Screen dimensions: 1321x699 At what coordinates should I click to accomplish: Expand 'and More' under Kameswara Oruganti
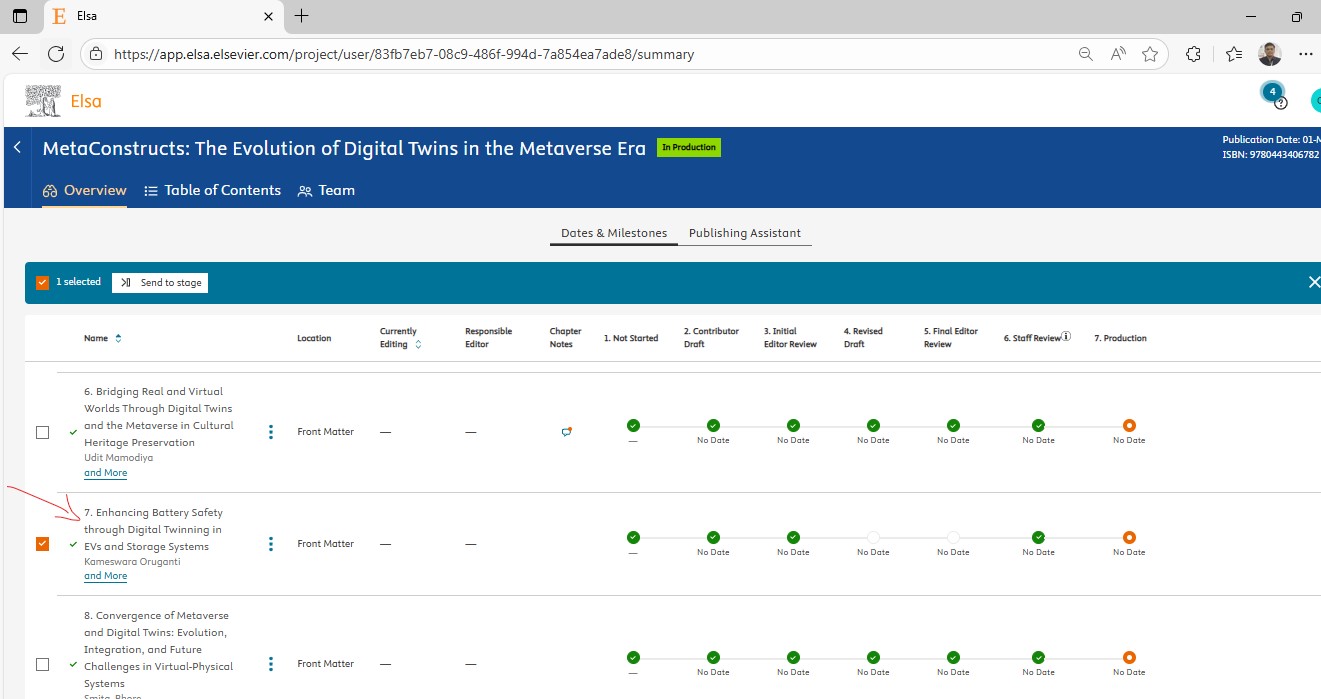tap(105, 576)
